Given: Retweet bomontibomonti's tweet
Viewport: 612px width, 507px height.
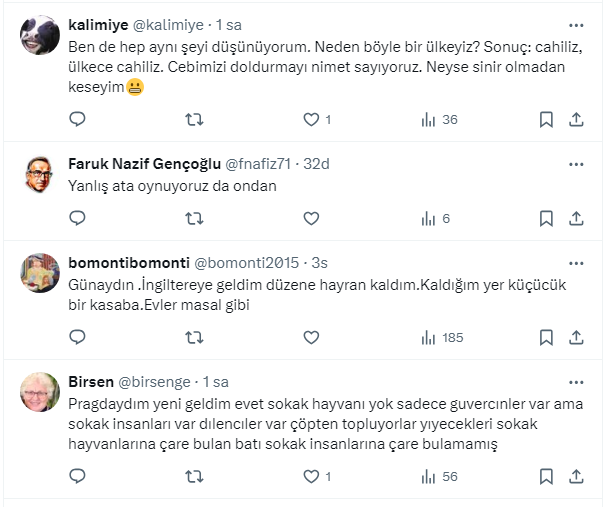Looking at the screenshot, I should pos(195,338).
